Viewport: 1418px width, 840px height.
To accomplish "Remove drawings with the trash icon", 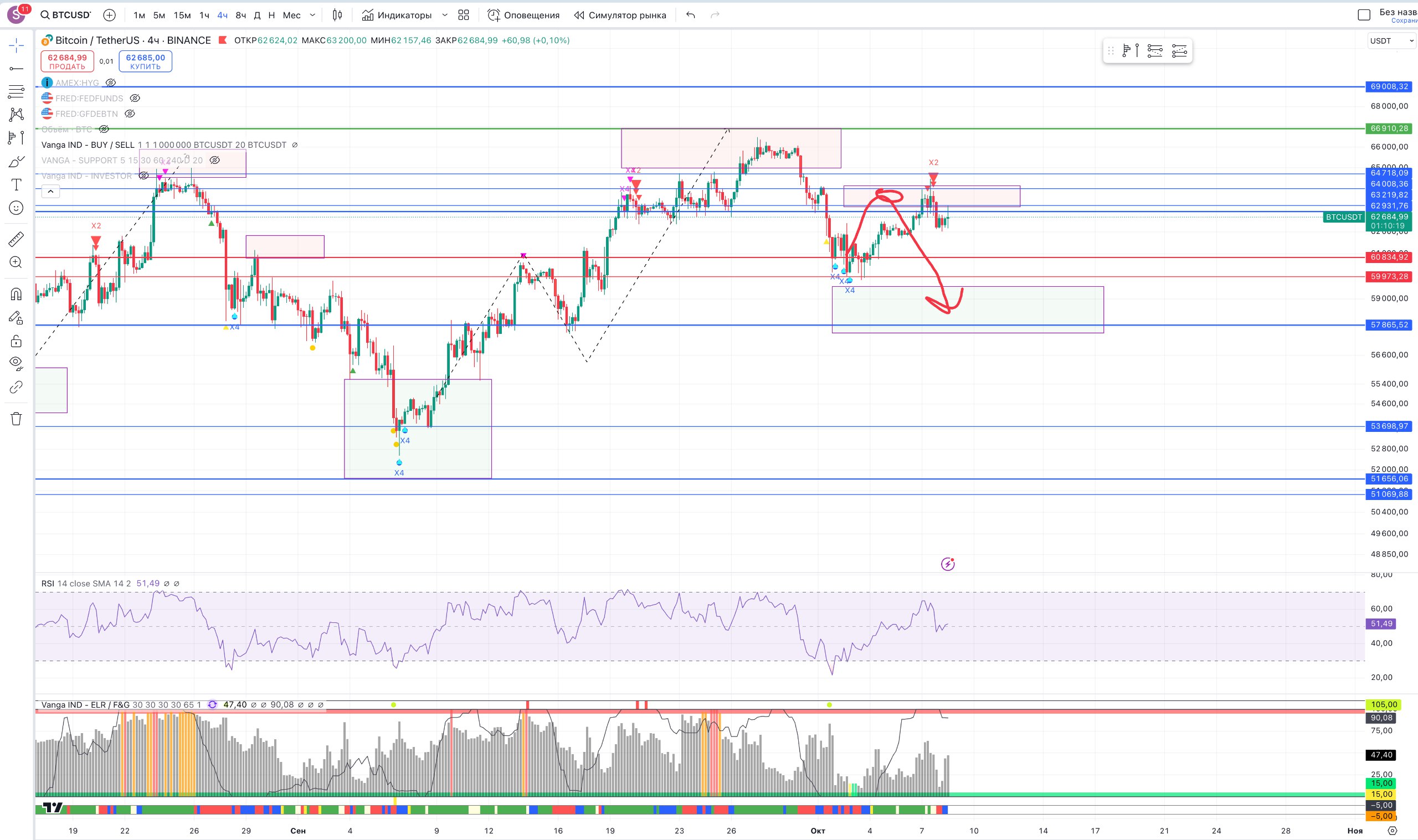I will [17, 419].
